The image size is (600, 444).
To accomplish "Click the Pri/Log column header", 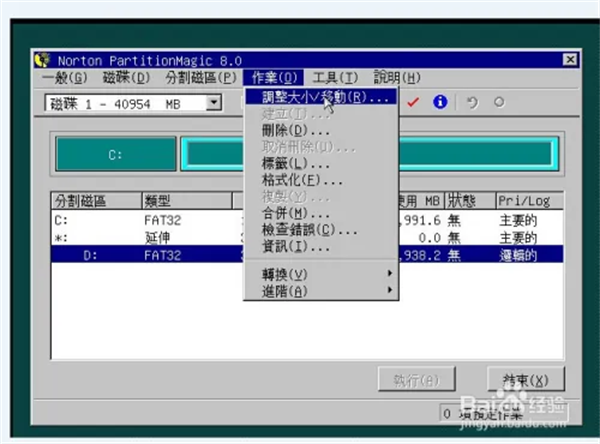I will pos(530,201).
